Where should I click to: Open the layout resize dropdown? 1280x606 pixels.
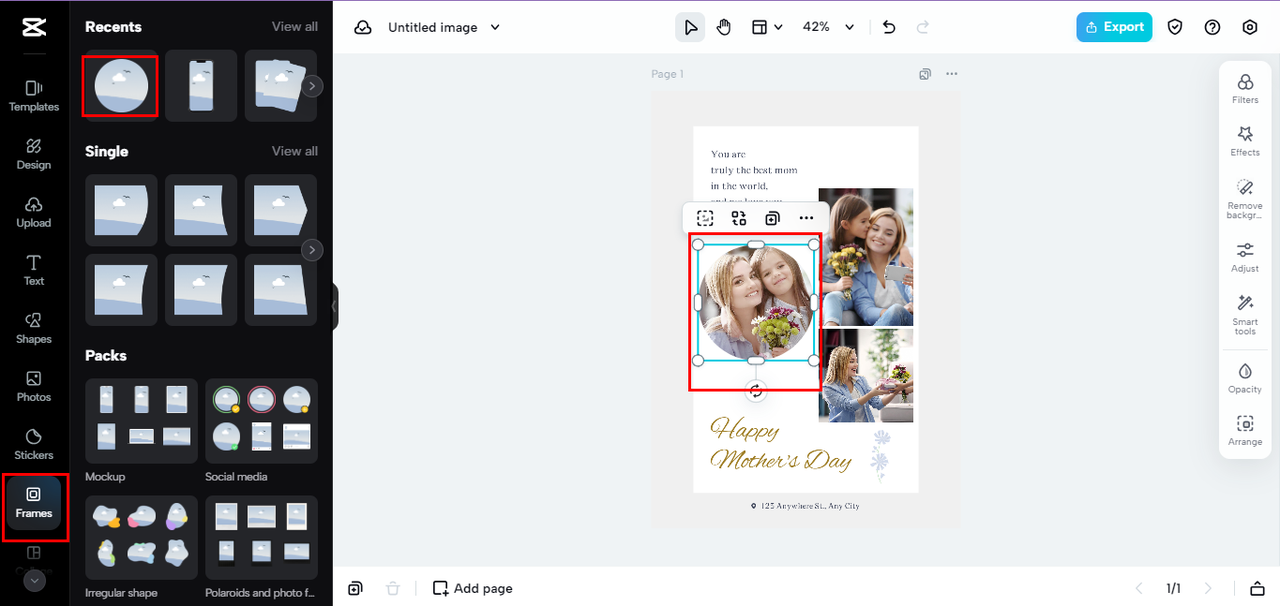tap(767, 27)
